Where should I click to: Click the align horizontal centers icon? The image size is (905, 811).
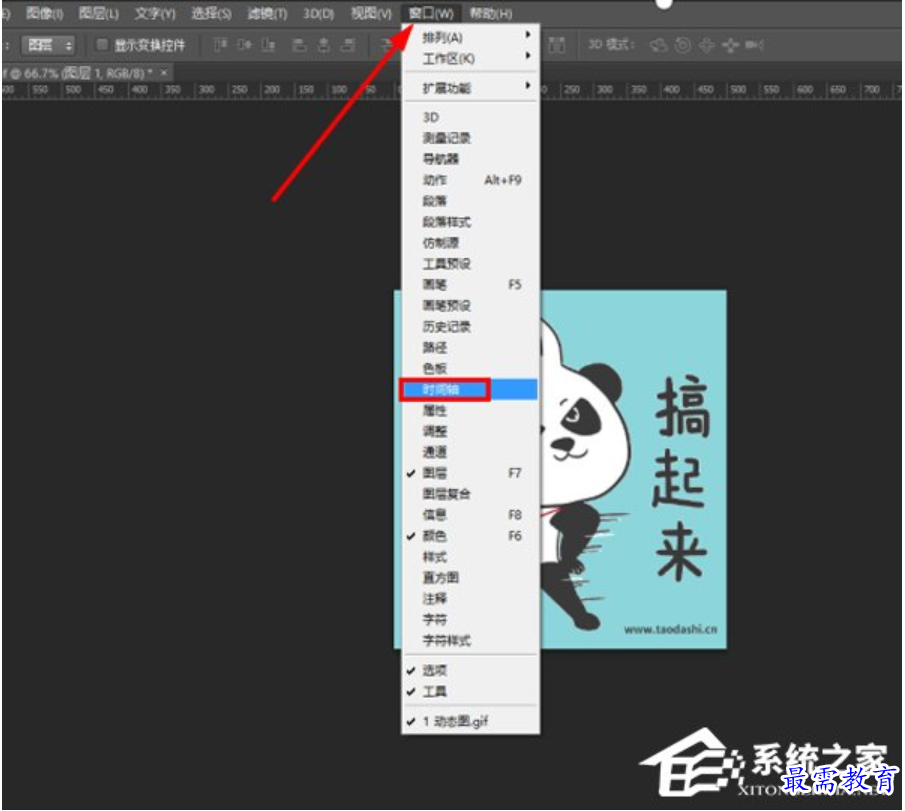[x=324, y=44]
